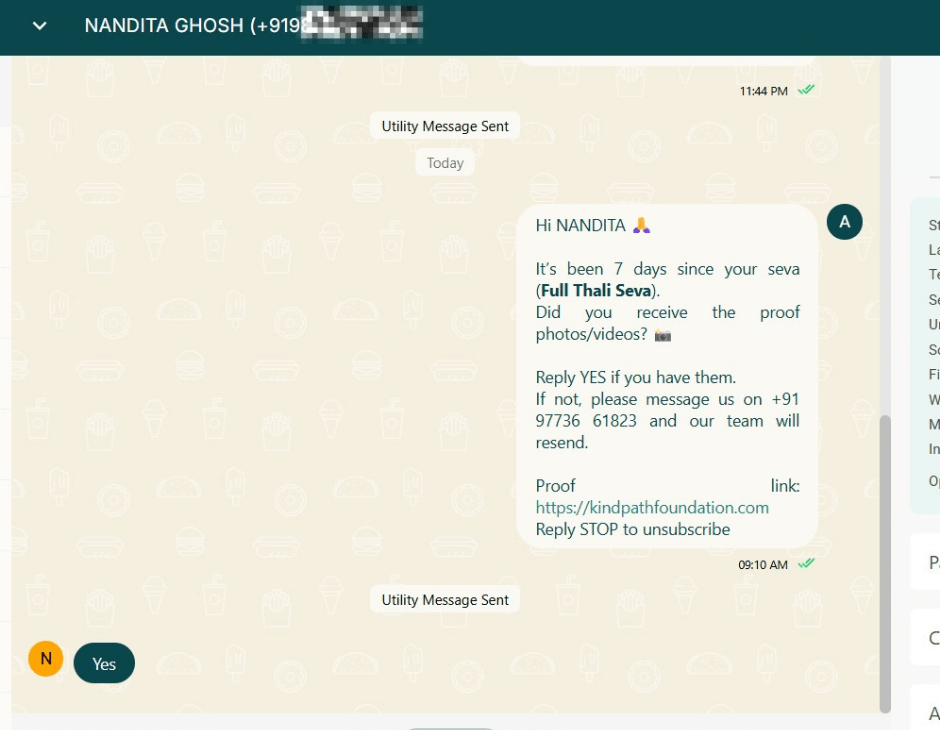Viewport: 940px width, 730px height.
Task: Click Utility Message Sent label above Today
Action: pyautogui.click(x=445, y=126)
